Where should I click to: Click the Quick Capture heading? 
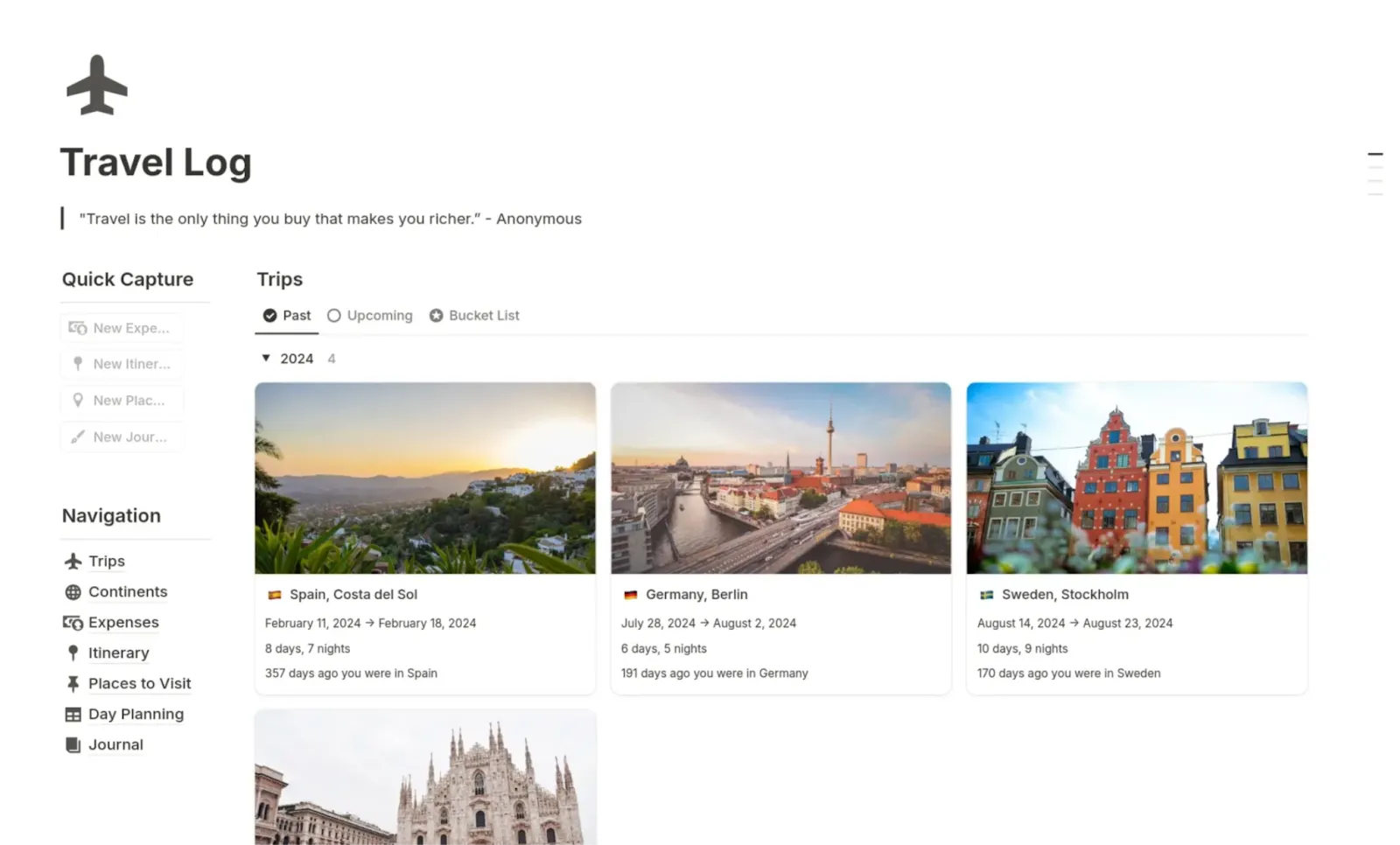pos(128,279)
